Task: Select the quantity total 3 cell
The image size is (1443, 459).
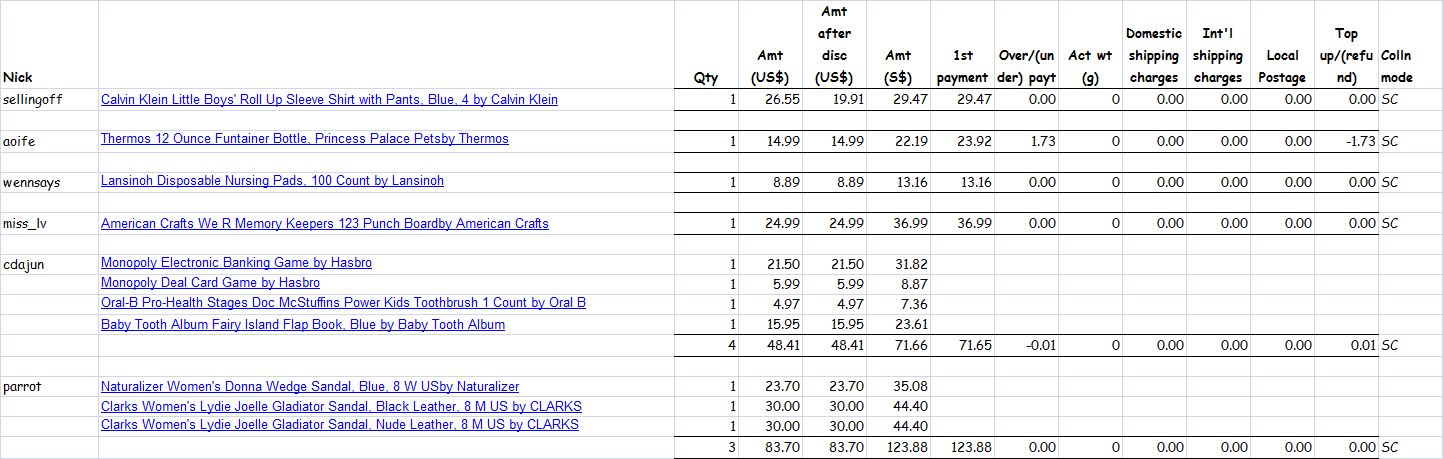Action: (706, 447)
